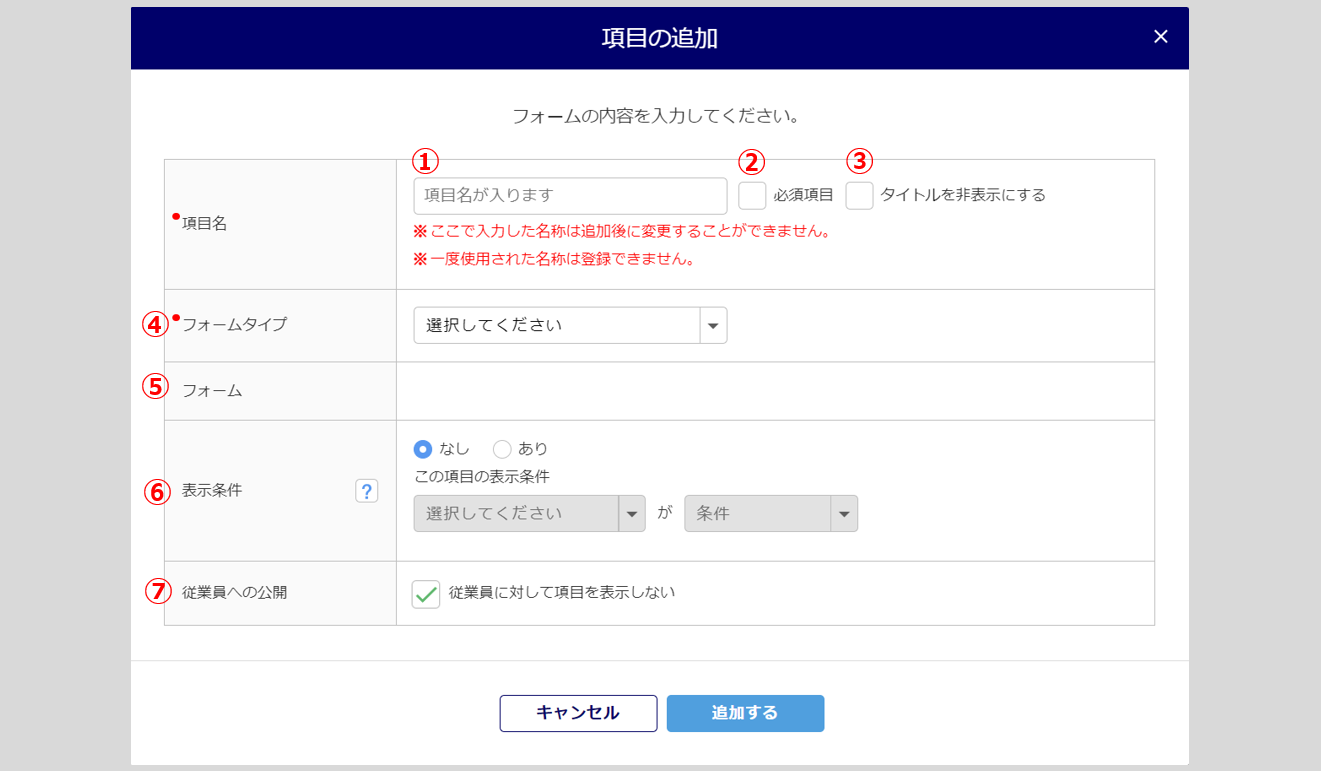Click the circled 6 marker beside 表示条件
1321x771 pixels.
coord(157,492)
